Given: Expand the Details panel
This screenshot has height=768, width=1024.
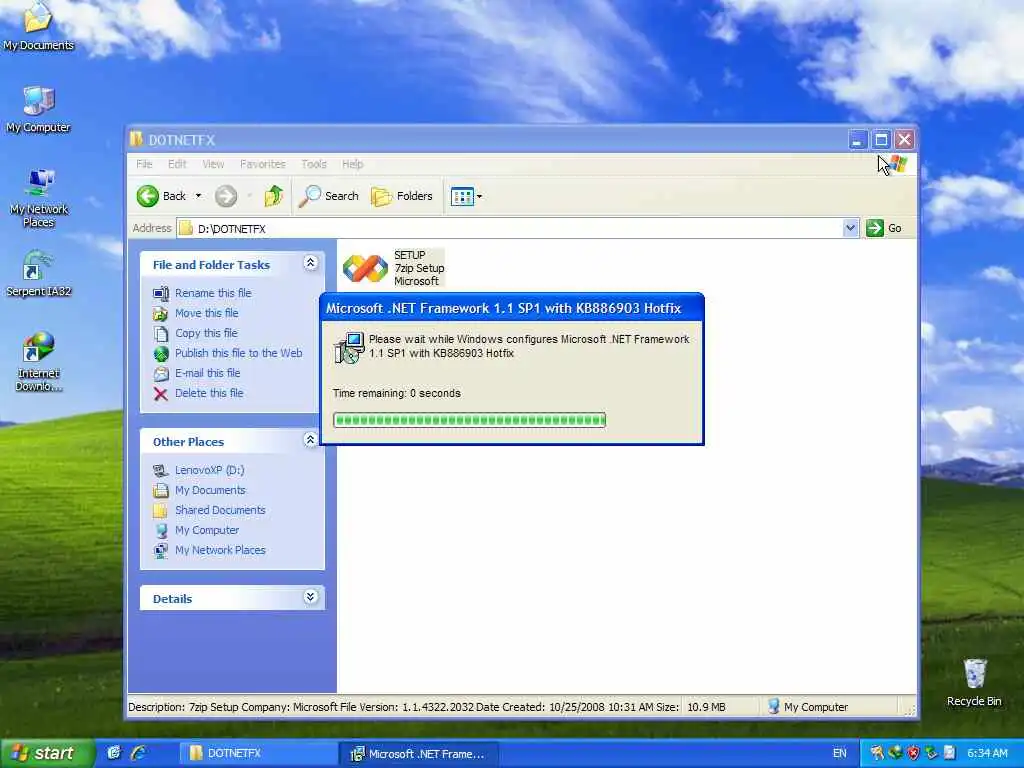Looking at the screenshot, I should (310, 596).
